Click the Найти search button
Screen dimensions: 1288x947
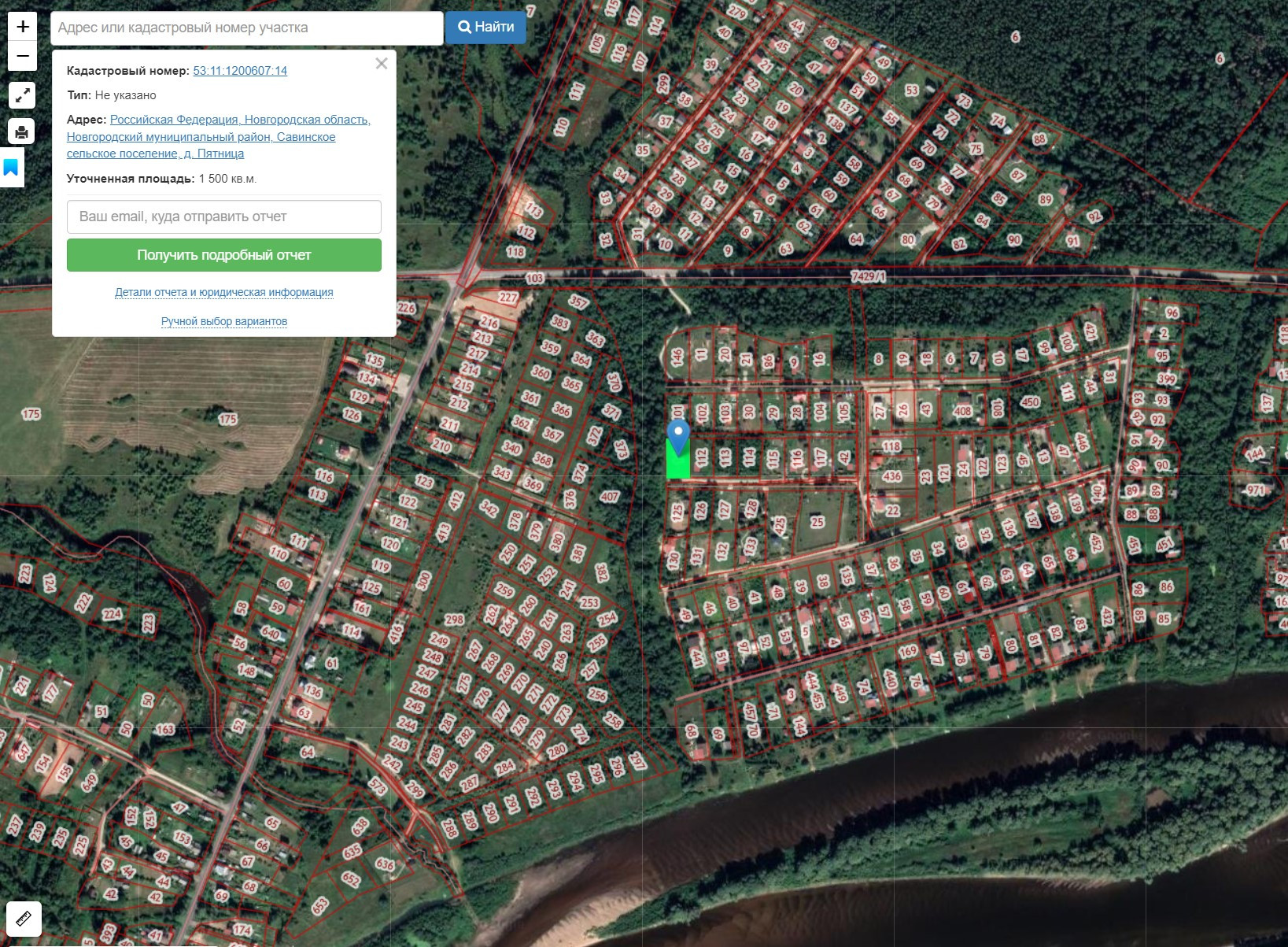485,28
